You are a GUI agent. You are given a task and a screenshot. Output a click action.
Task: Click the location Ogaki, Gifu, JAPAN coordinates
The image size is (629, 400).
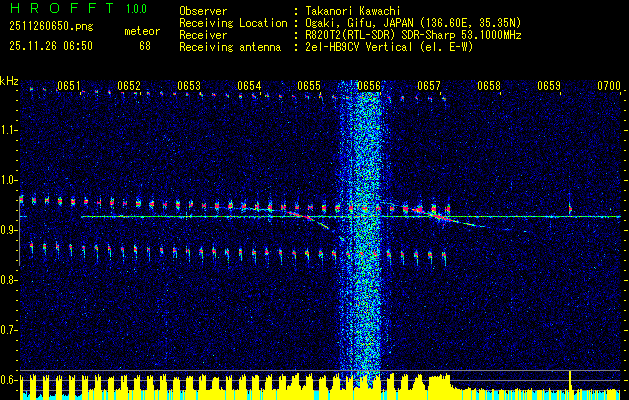tap(413, 23)
